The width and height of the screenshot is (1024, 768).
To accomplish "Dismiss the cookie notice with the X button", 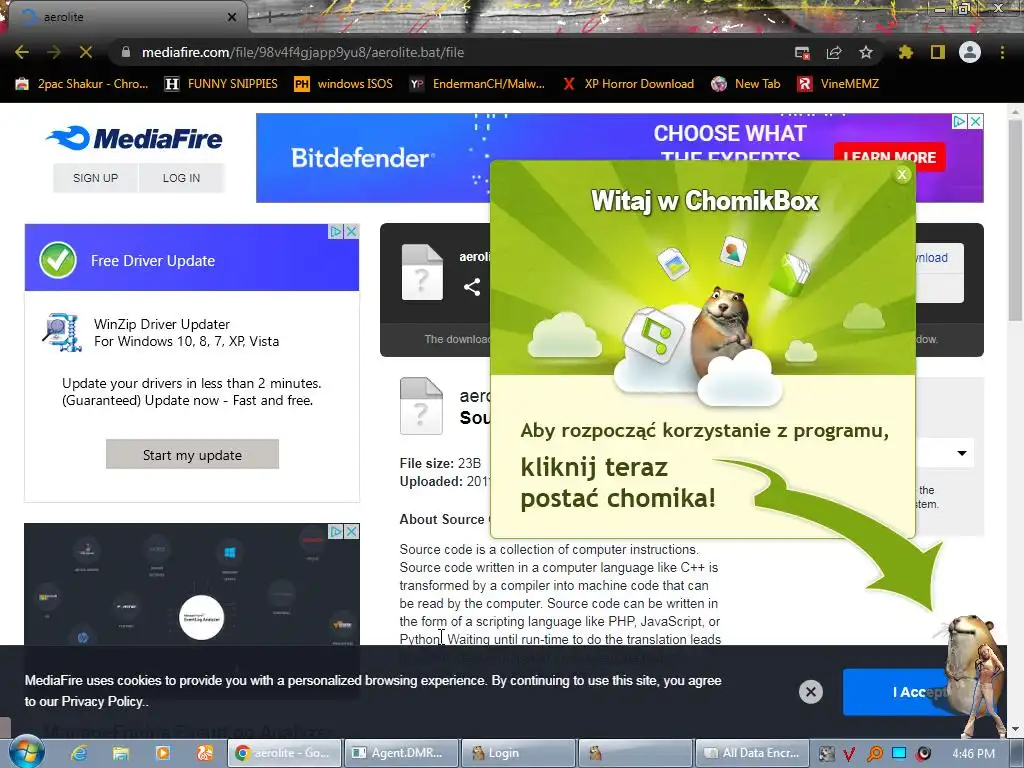I will tap(810, 692).
